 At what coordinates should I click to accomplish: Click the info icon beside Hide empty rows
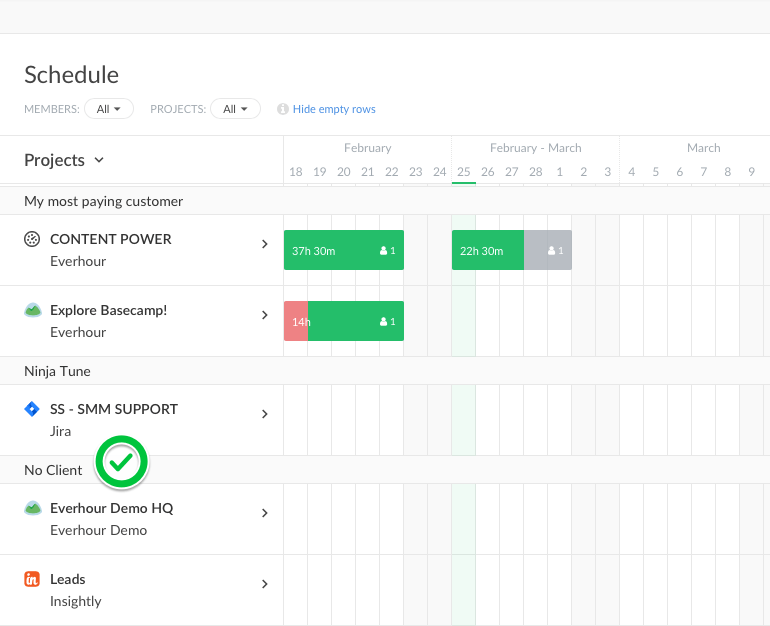pos(283,109)
